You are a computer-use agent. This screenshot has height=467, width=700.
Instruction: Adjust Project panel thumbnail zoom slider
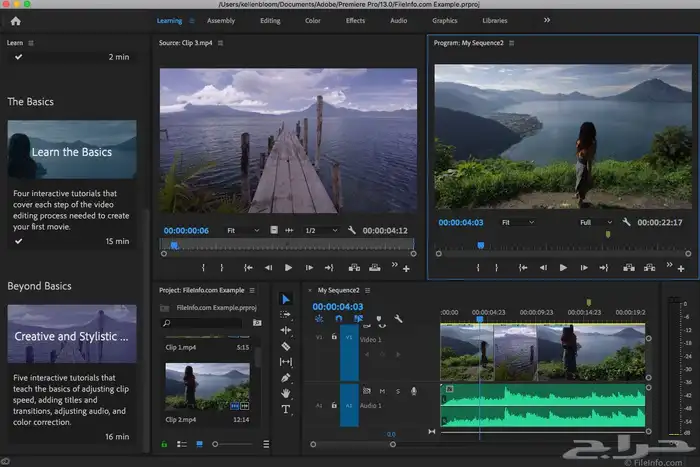click(x=215, y=444)
